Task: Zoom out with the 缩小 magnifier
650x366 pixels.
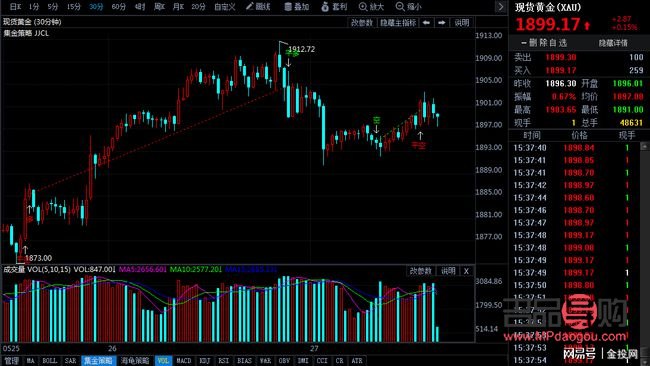Action: click(409, 7)
